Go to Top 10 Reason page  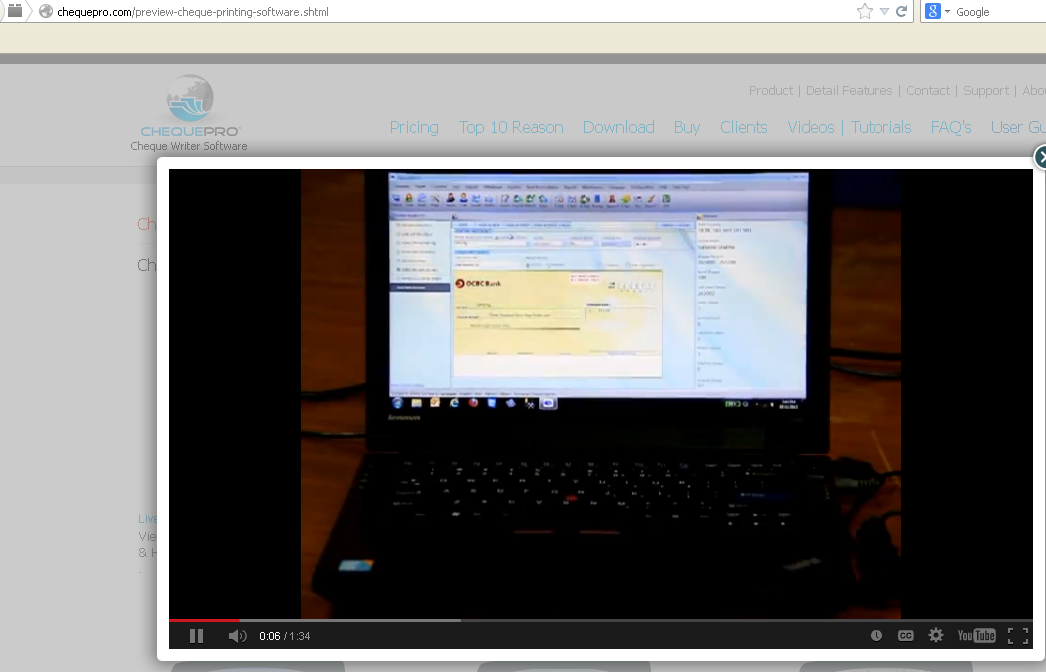[x=511, y=127]
